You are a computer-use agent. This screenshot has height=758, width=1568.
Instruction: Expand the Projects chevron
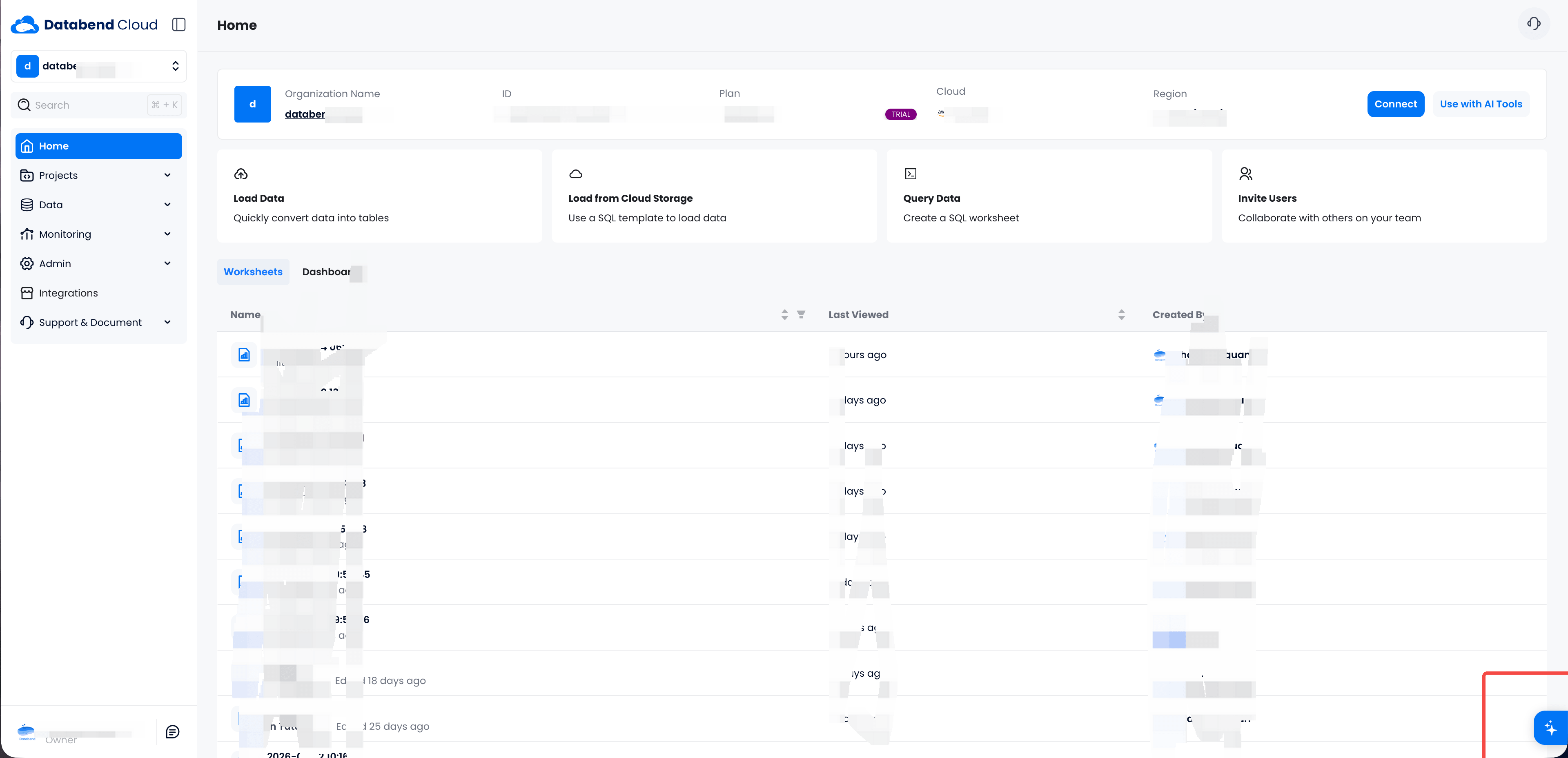point(167,175)
